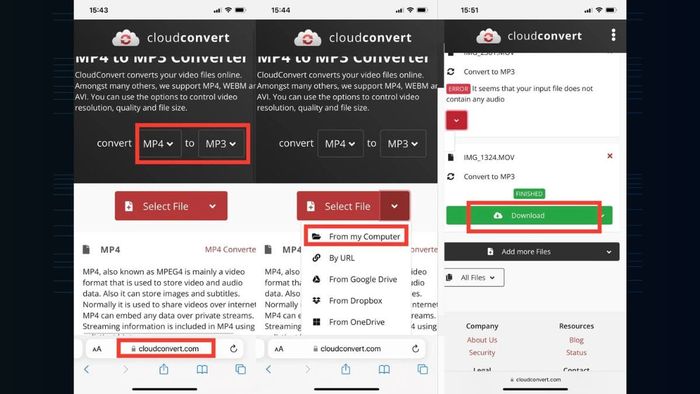
Task: Open MP4 source format dropdown in left phone
Action: 159,144
